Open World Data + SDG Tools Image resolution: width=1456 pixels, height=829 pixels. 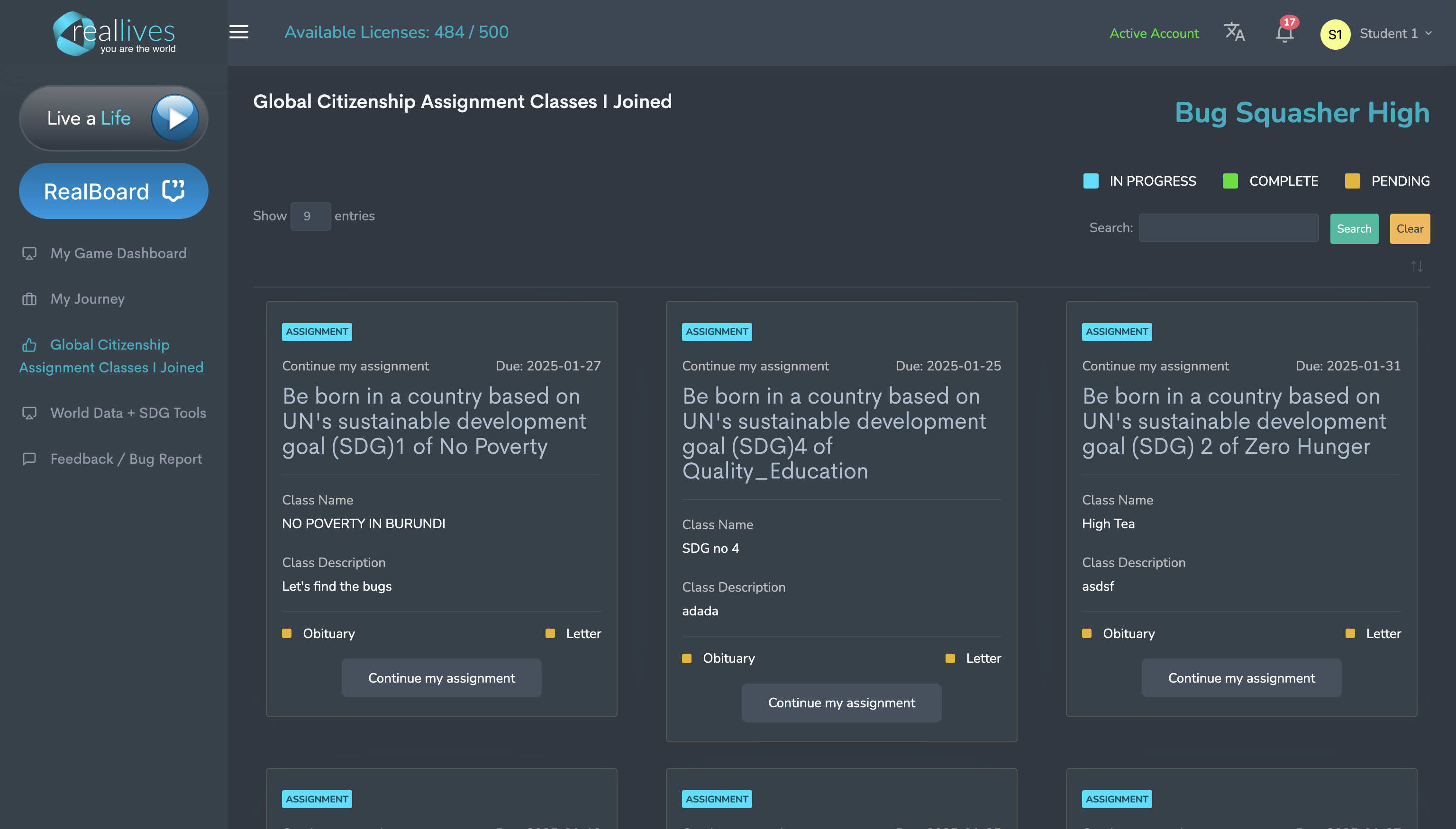click(128, 413)
